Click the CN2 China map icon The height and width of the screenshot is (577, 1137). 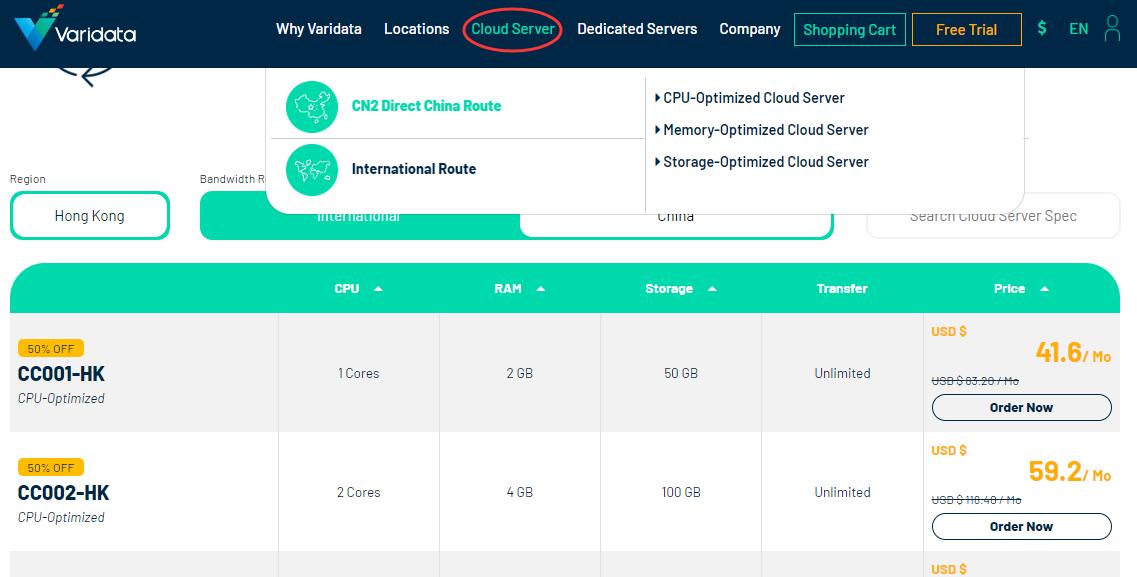[312, 107]
